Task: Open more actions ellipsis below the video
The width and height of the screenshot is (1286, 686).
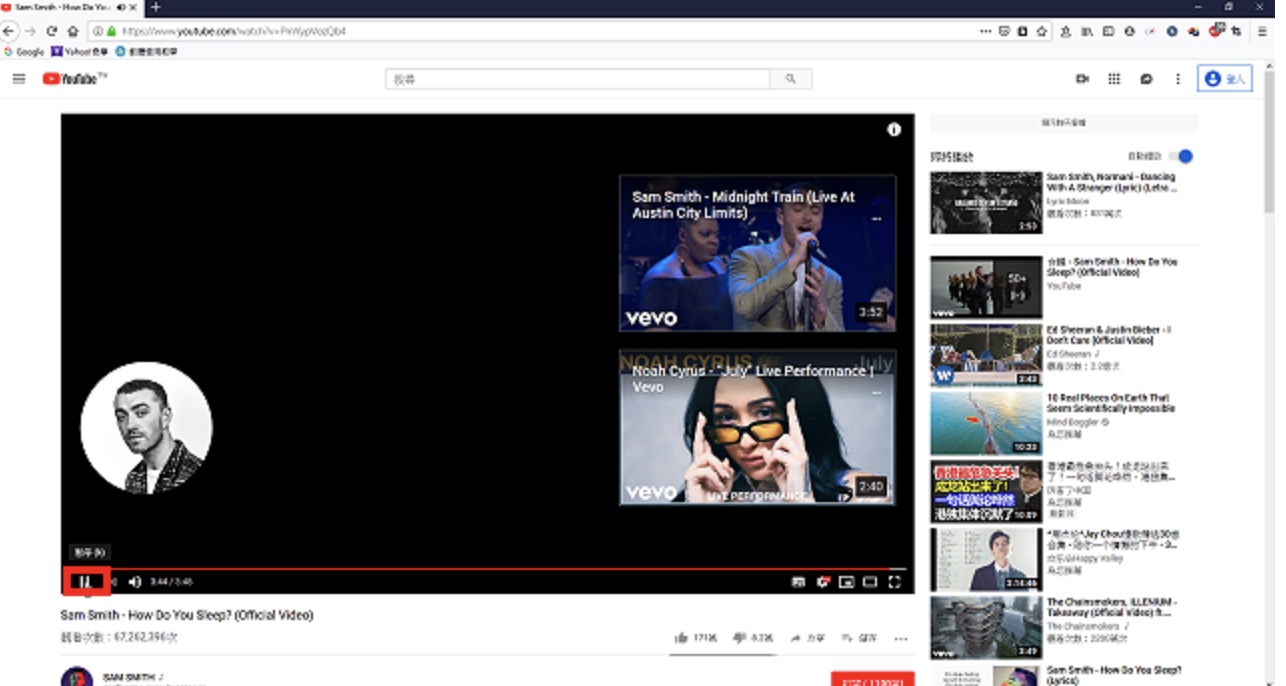Action: point(901,638)
